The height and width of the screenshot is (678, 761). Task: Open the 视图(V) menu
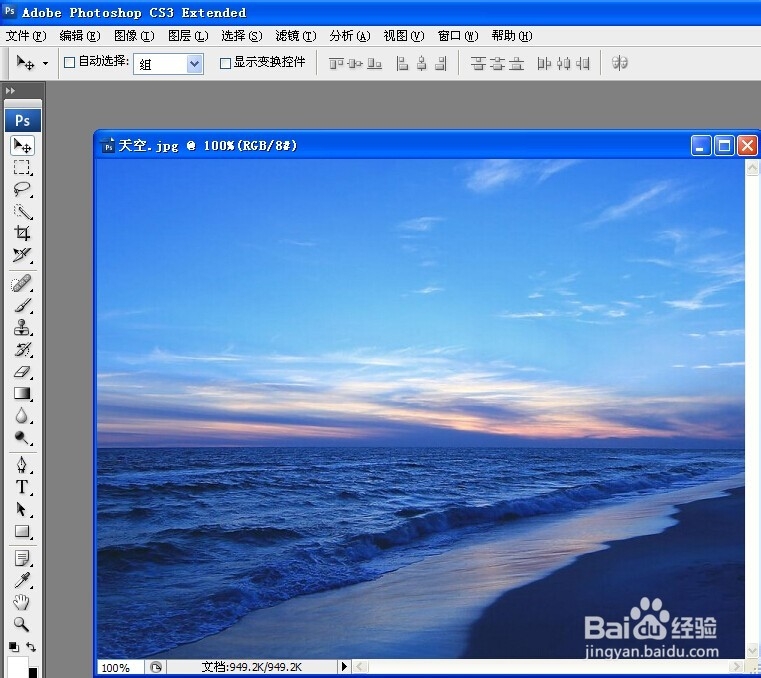click(x=404, y=36)
